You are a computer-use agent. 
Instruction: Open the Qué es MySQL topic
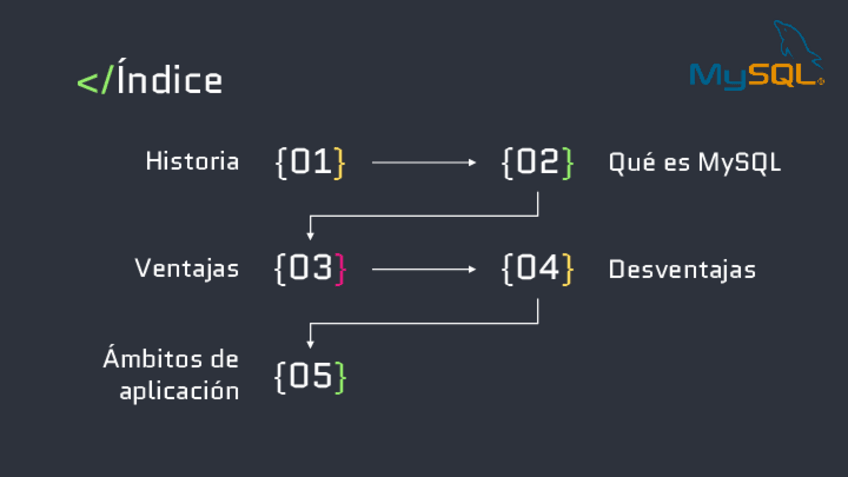click(694, 162)
